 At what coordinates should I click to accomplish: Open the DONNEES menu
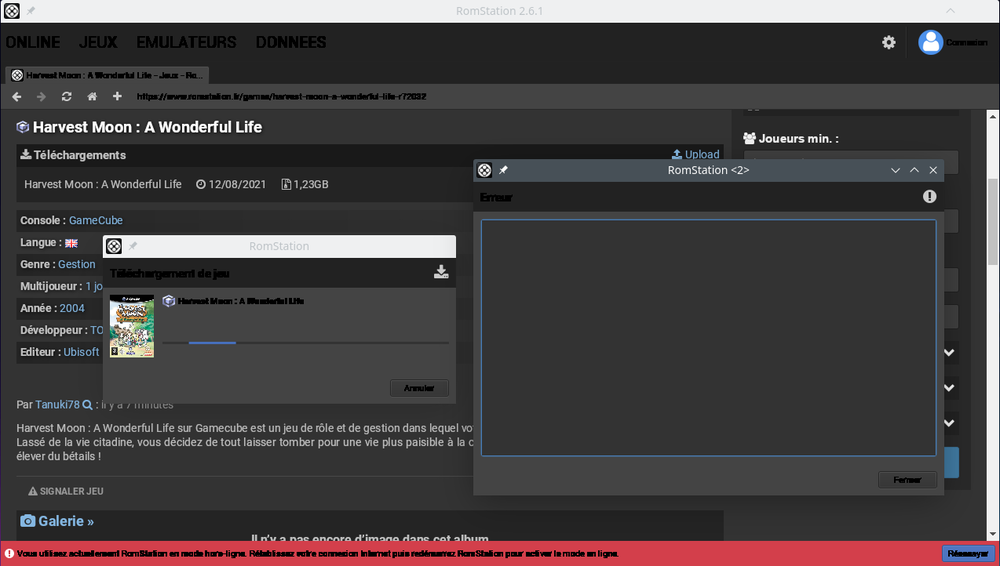pyautogui.click(x=291, y=42)
